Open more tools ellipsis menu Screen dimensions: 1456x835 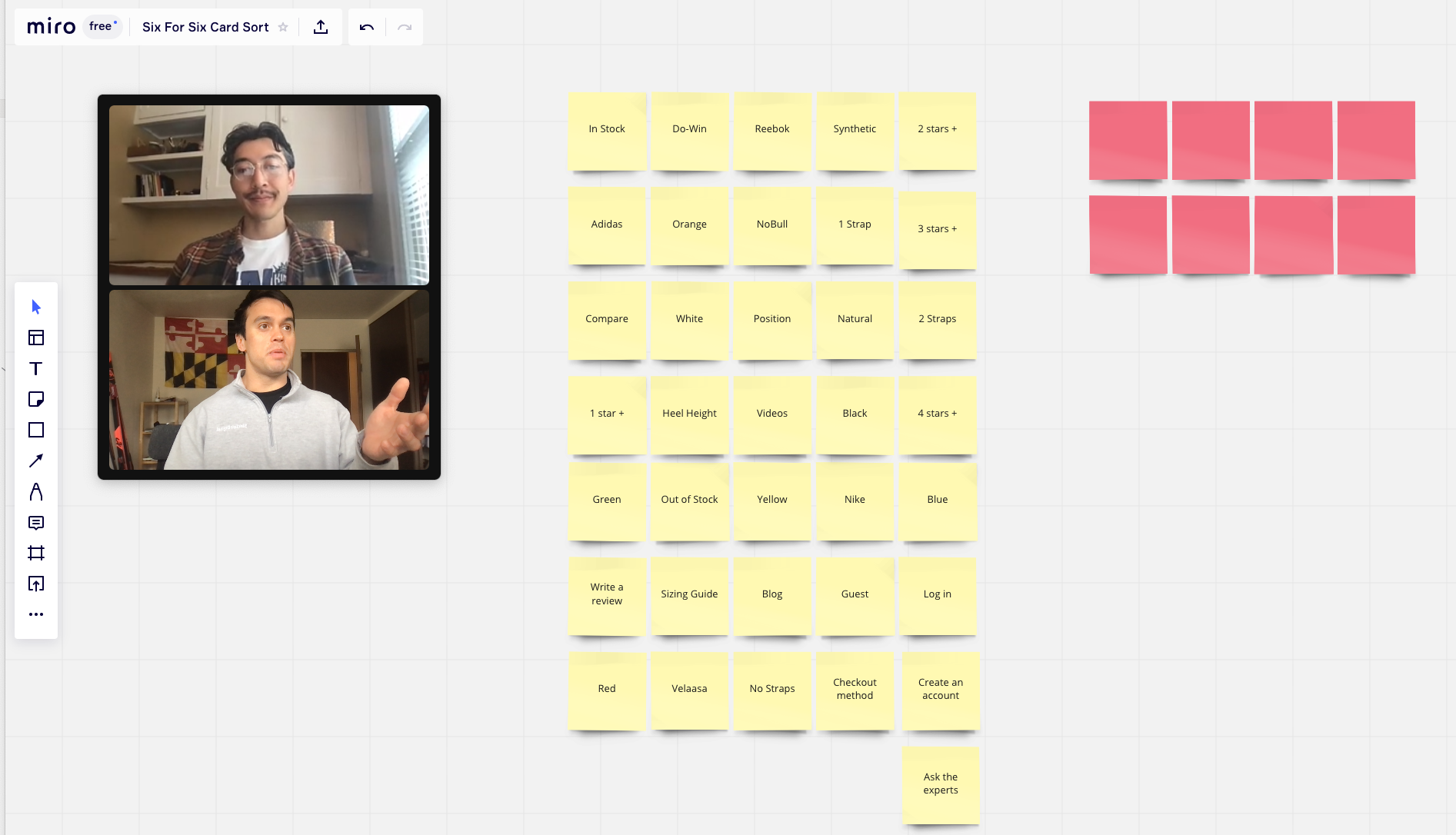coord(36,614)
